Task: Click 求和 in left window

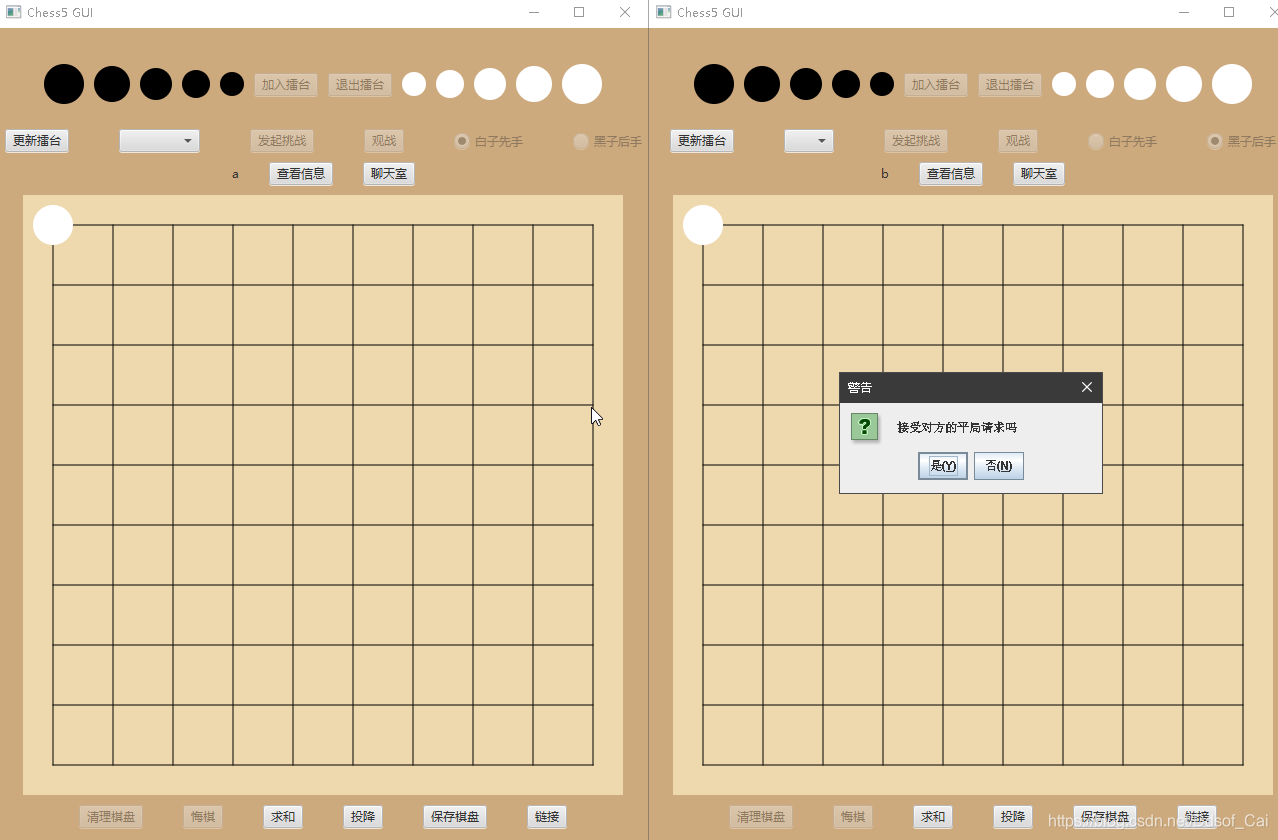Action: click(283, 817)
